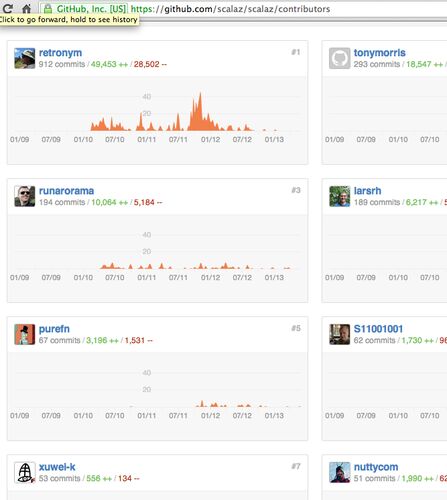Open larsrh's avatar image
Viewport: 447px width, 500px height.
[x=340, y=196]
